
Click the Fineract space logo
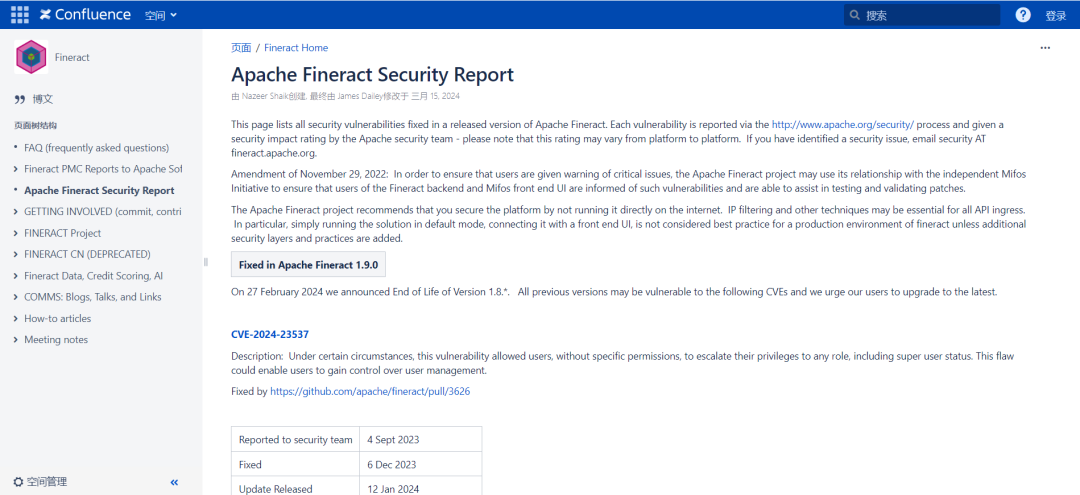(31, 57)
